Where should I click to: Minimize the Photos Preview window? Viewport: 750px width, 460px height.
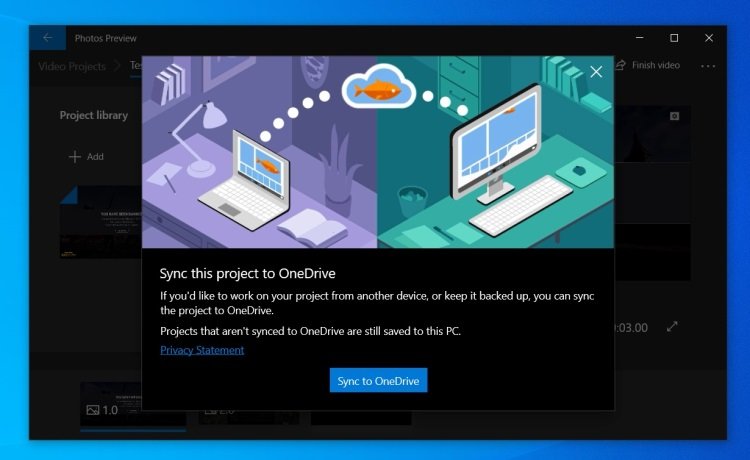click(640, 38)
